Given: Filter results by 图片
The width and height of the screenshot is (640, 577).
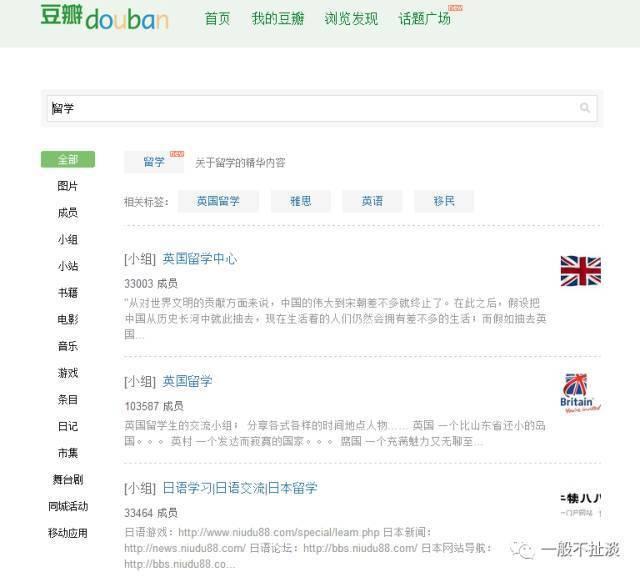Looking at the screenshot, I should (68, 186).
